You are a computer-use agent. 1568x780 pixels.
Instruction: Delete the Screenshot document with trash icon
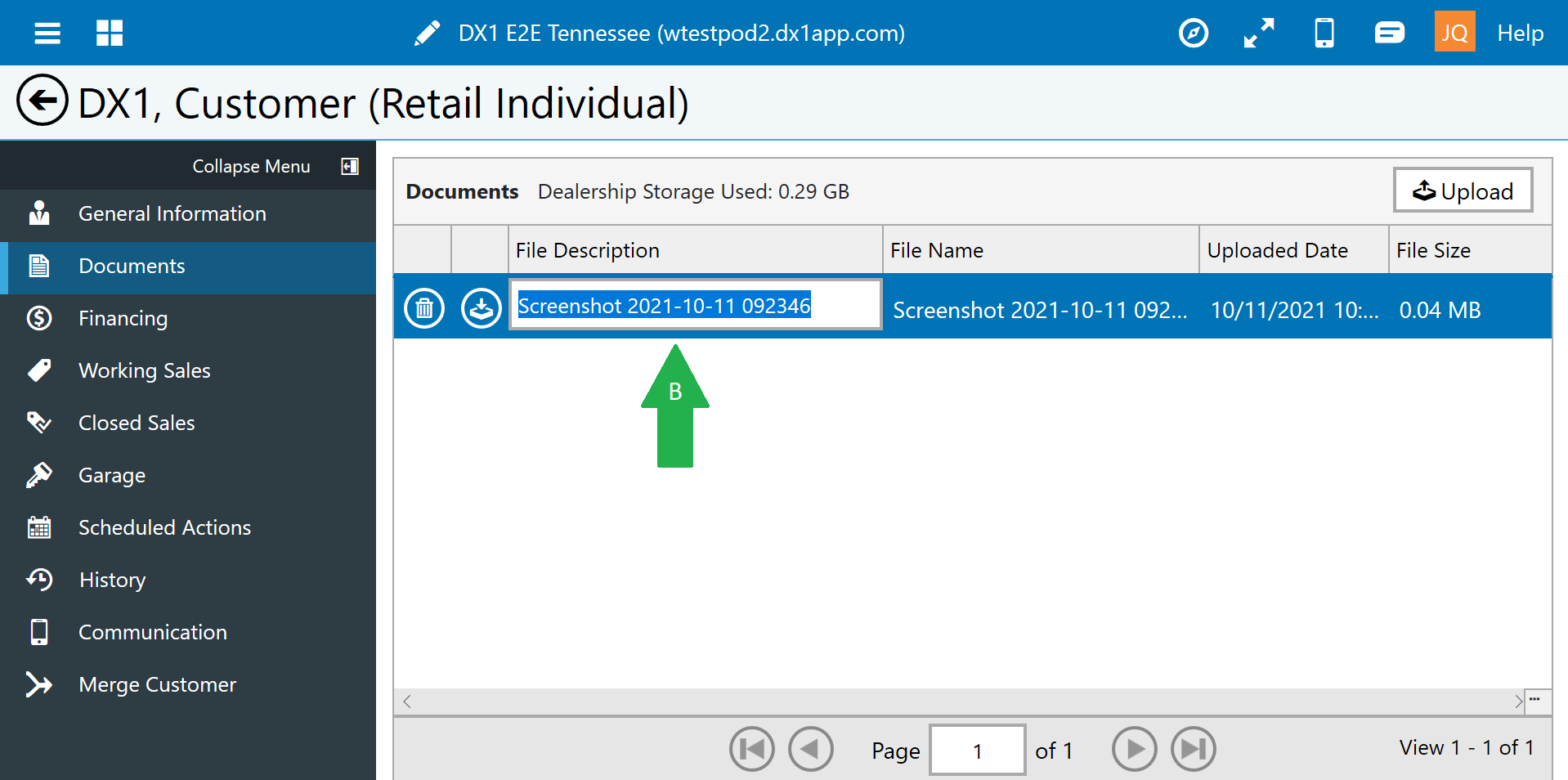coord(424,308)
